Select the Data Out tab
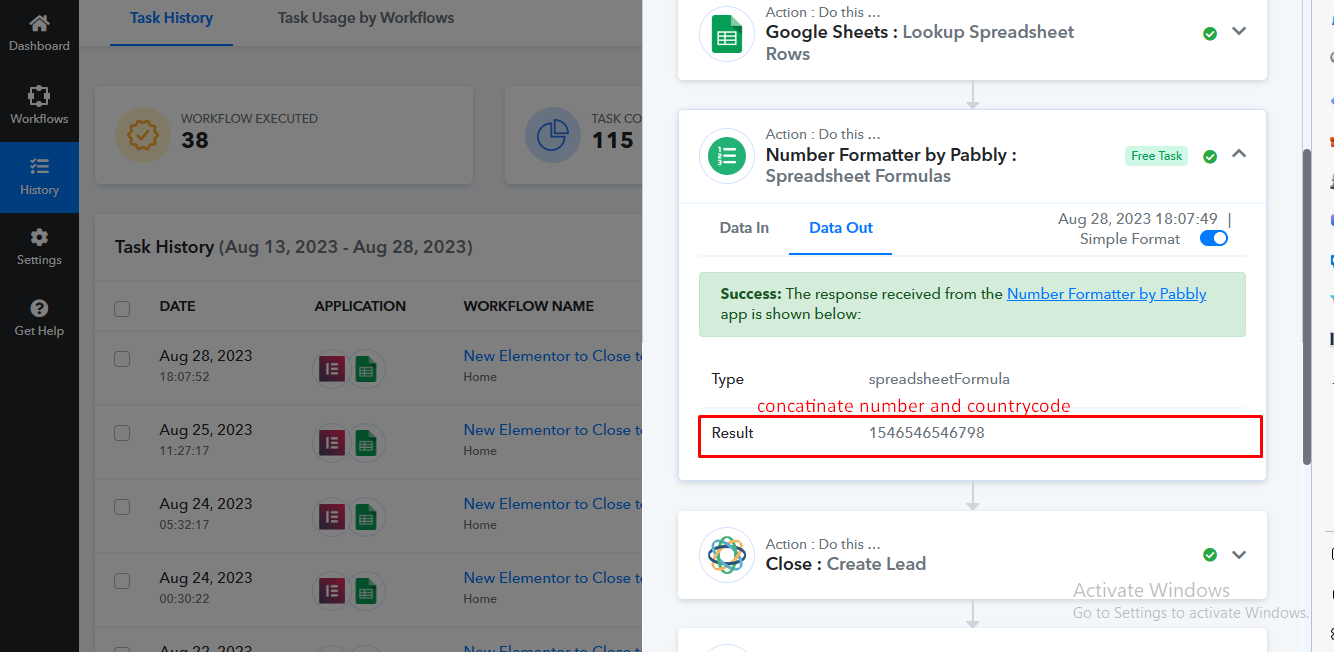1334x652 pixels. coord(841,228)
